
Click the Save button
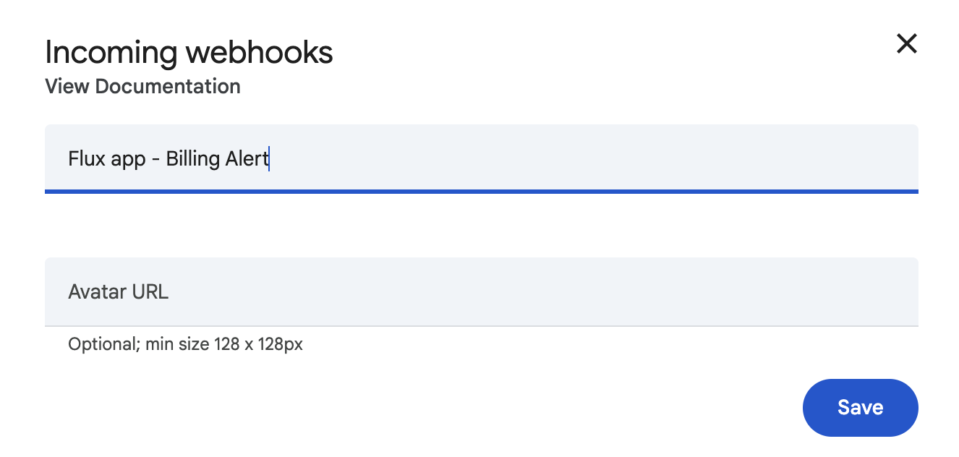coord(860,407)
